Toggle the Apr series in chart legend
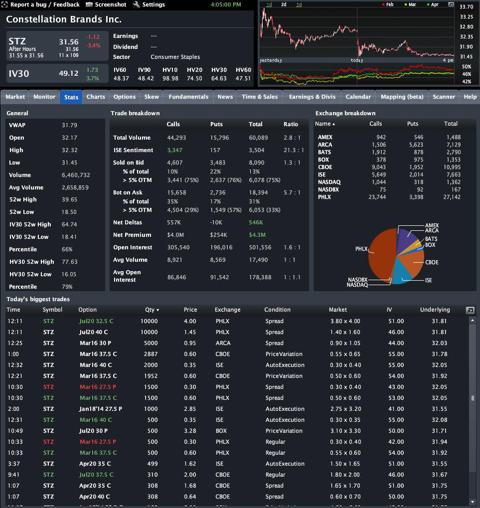The image size is (480, 508). coord(433,5)
